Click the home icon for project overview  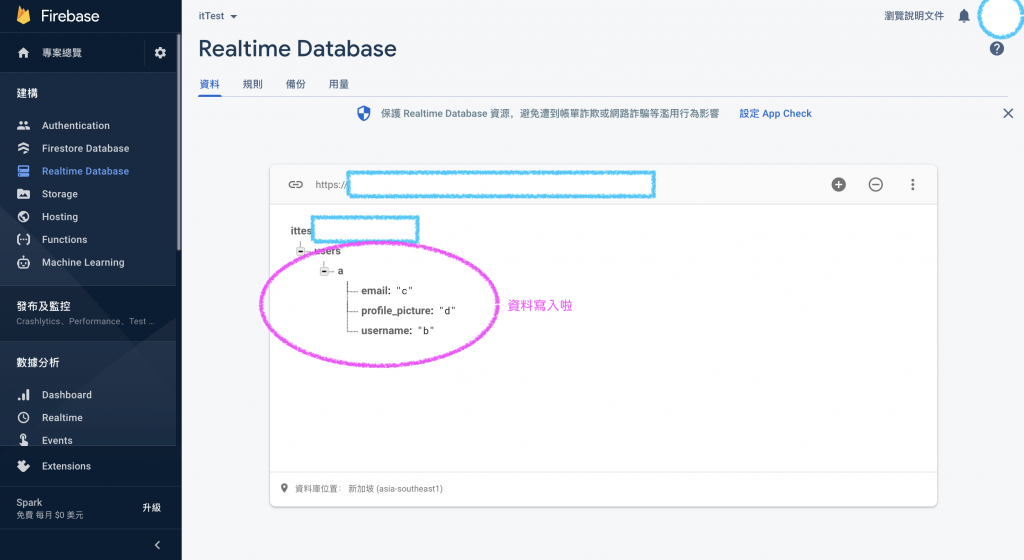pyautogui.click(x=24, y=53)
